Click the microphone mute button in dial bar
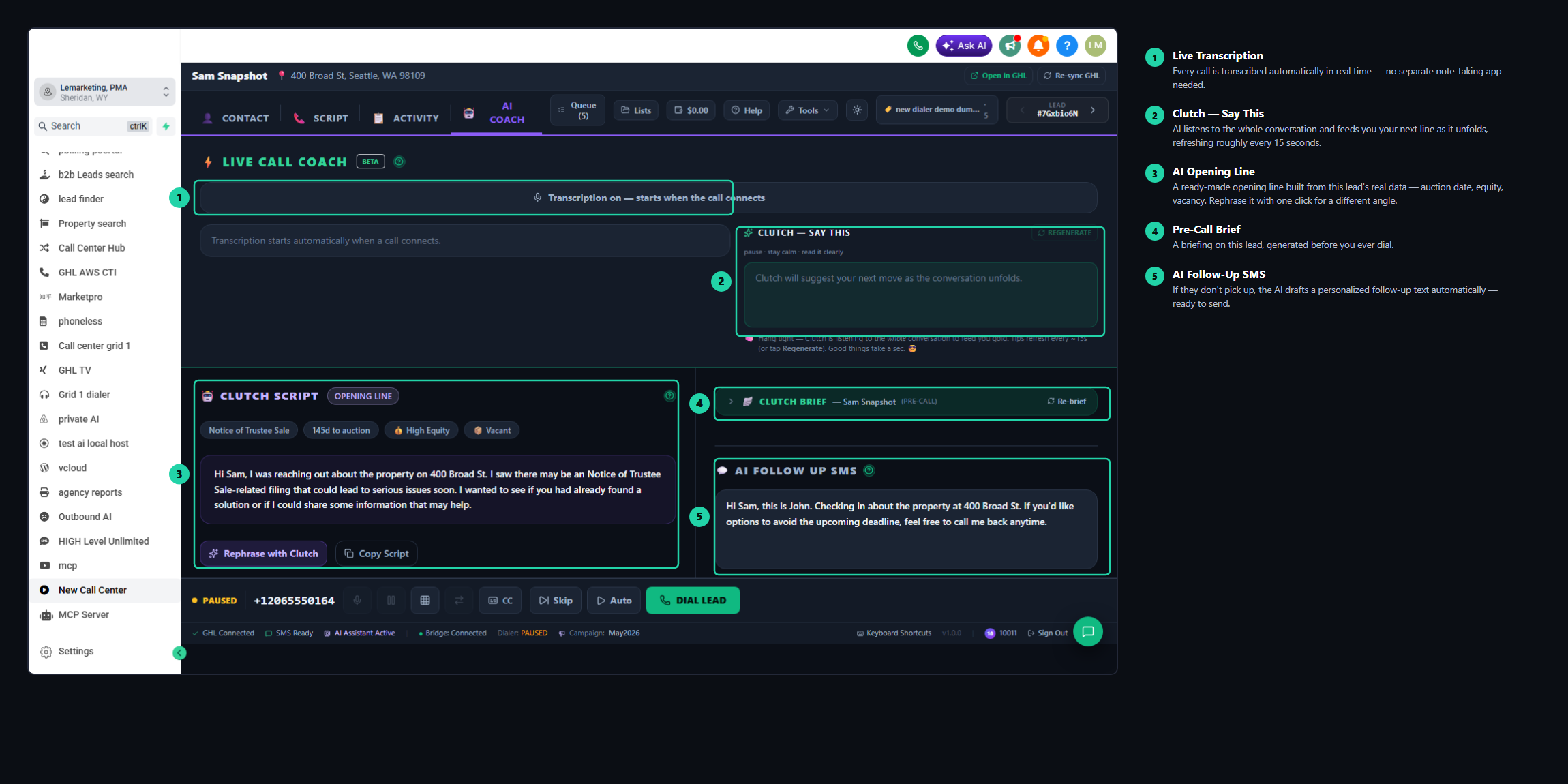The height and width of the screenshot is (784, 1568). click(x=357, y=601)
